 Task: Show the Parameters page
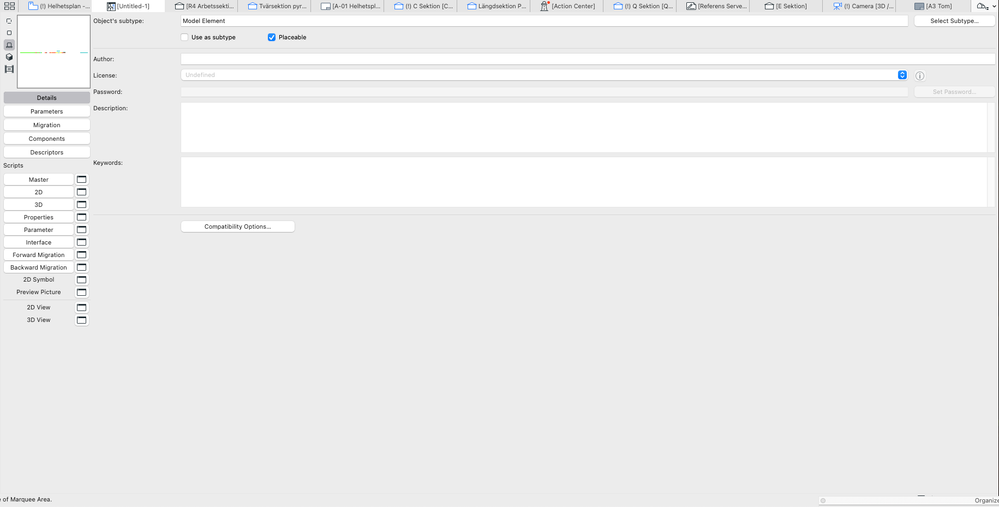tap(47, 111)
